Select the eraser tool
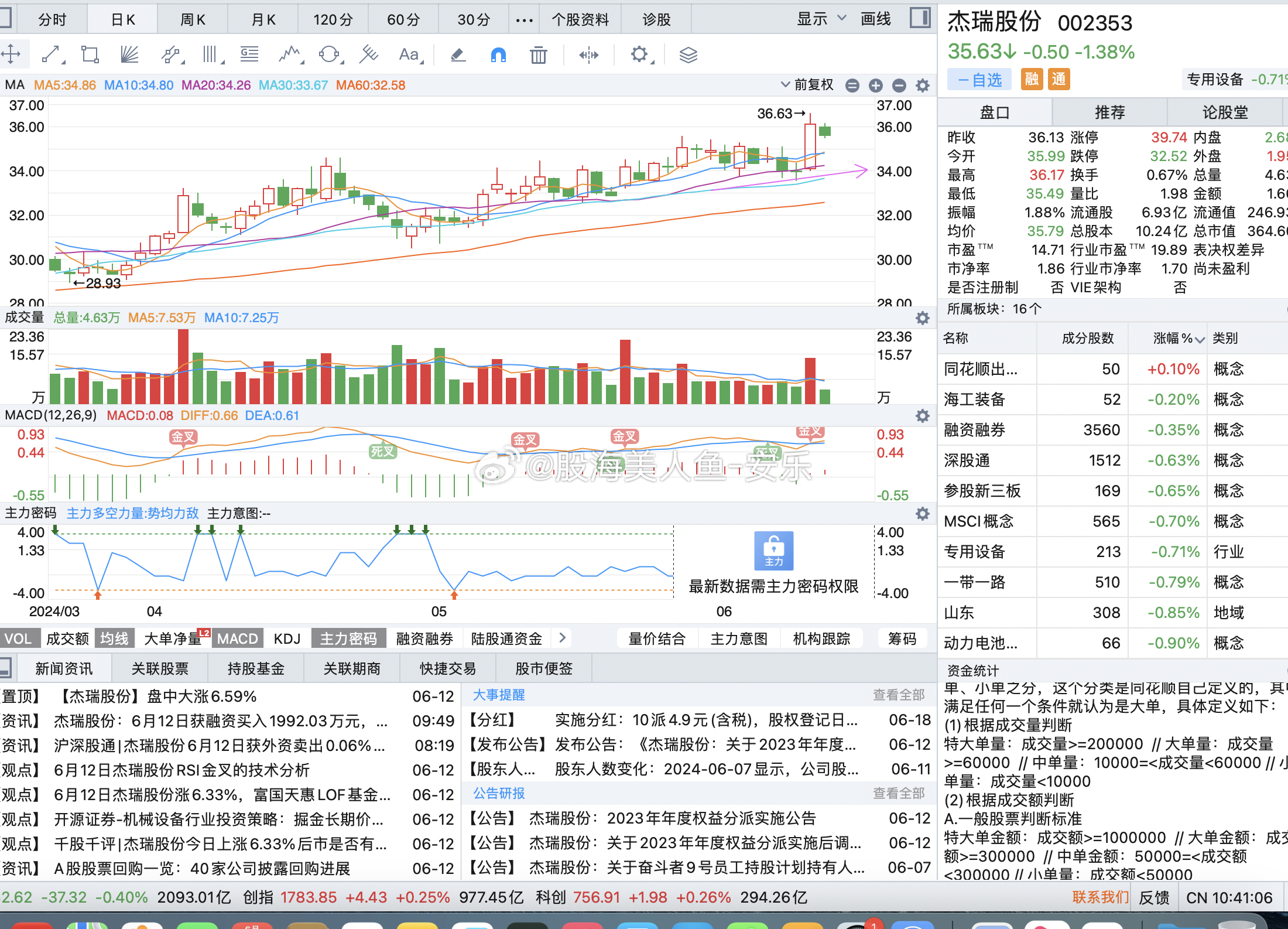1288x929 pixels. pyautogui.click(x=458, y=54)
